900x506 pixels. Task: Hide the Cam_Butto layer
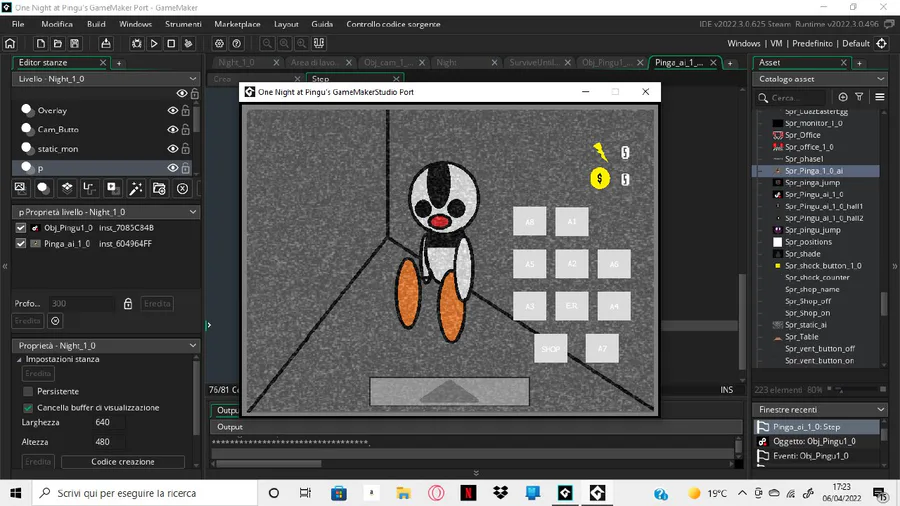click(x=172, y=130)
